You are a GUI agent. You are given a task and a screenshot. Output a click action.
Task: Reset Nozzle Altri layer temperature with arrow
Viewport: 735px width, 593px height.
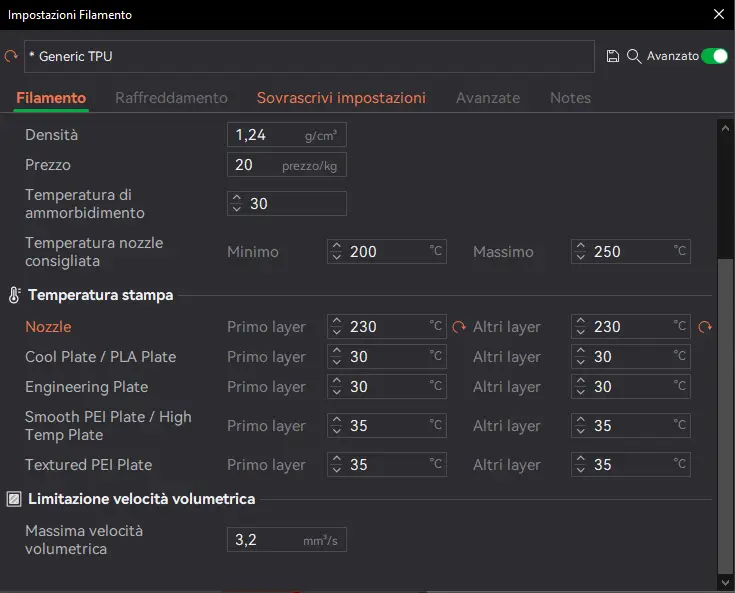click(705, 327)
